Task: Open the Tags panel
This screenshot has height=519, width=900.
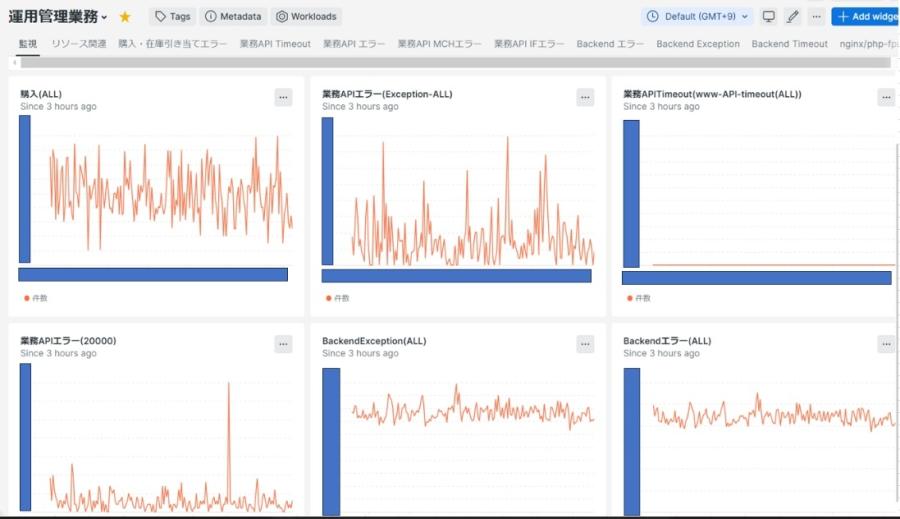Action: pyautogui.click(x=172, y=17)
